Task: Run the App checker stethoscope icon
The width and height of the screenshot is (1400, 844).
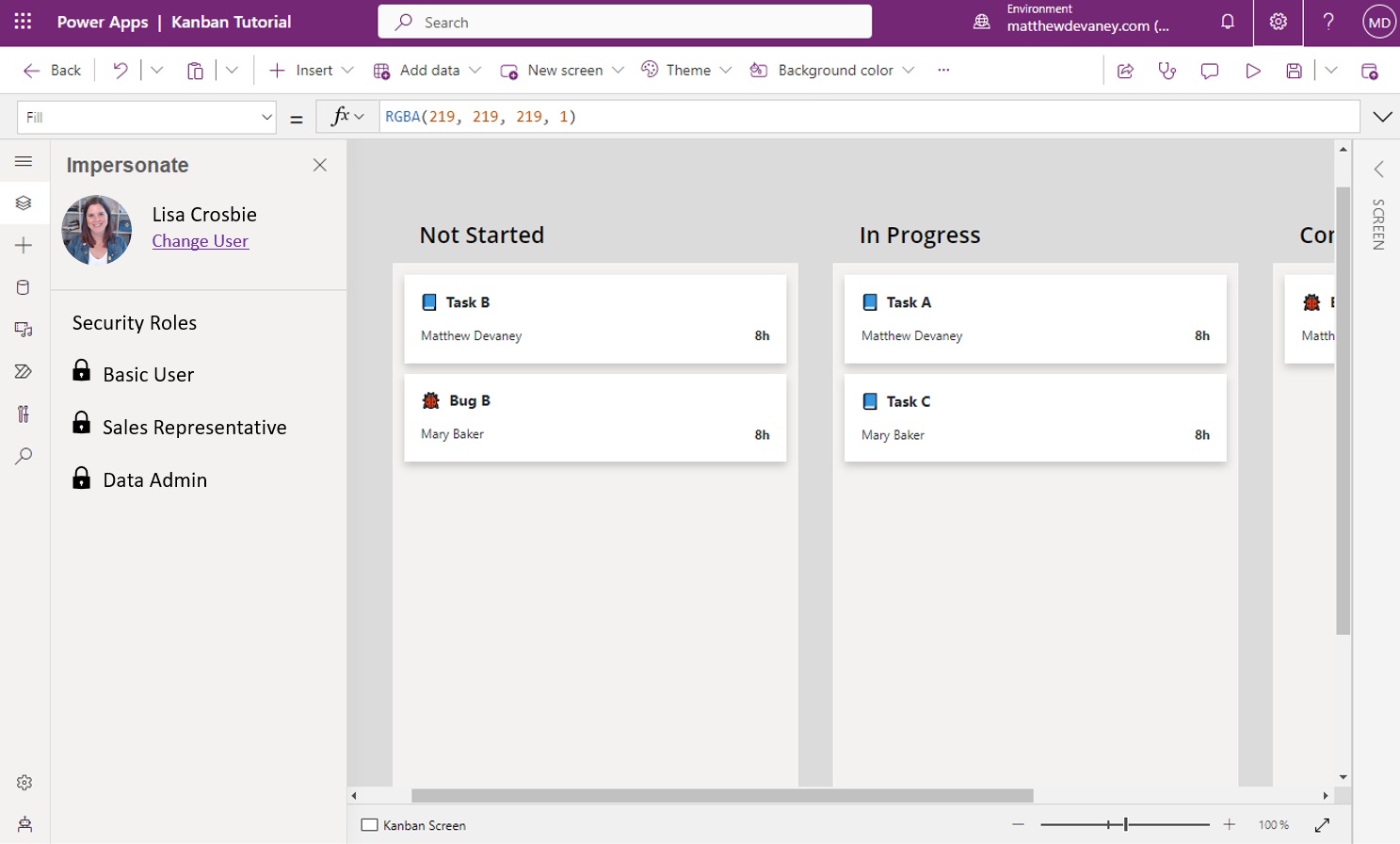Action: [1167, 70]
